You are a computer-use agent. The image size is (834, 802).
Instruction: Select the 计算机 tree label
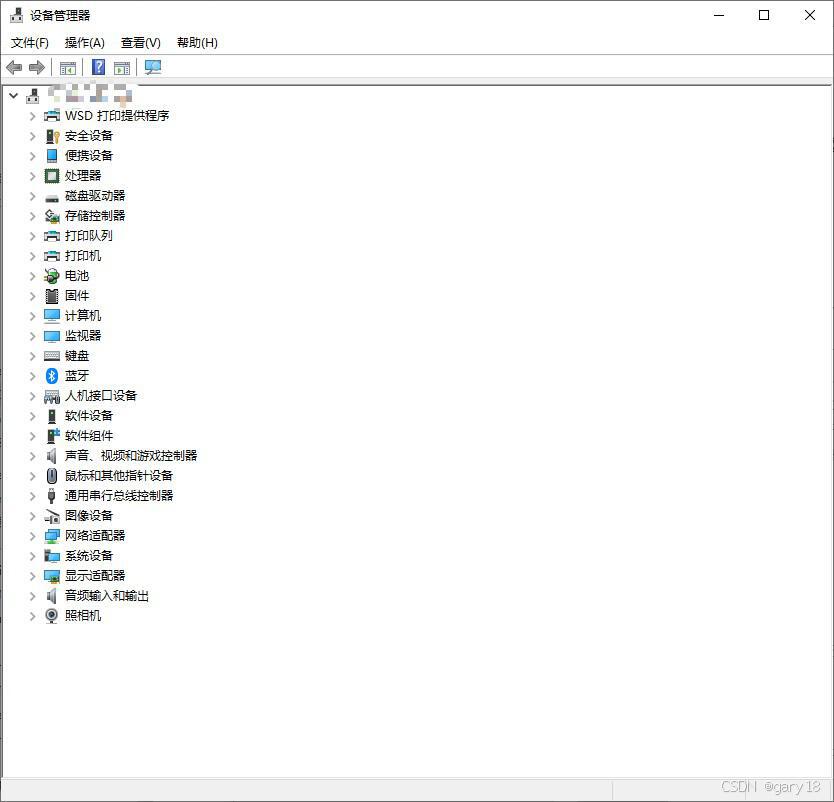coord(83,315)
